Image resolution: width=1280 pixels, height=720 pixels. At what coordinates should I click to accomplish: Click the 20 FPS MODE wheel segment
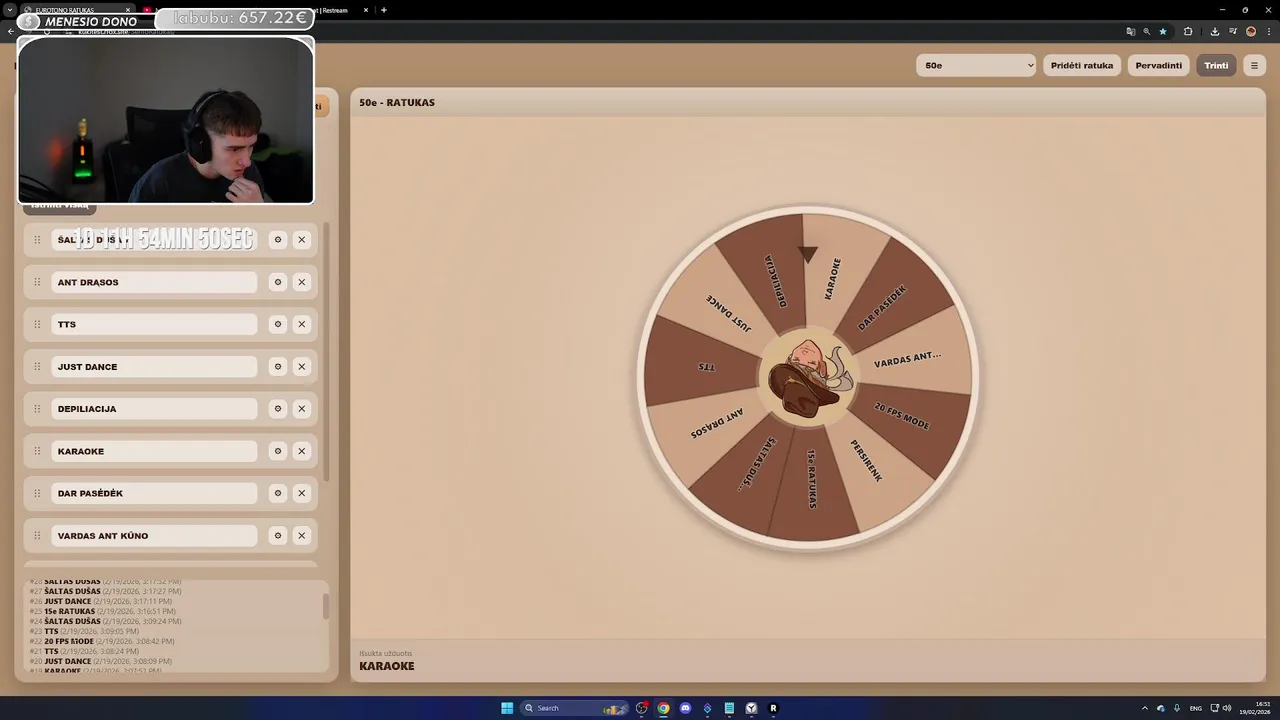[x=903, y=417]
